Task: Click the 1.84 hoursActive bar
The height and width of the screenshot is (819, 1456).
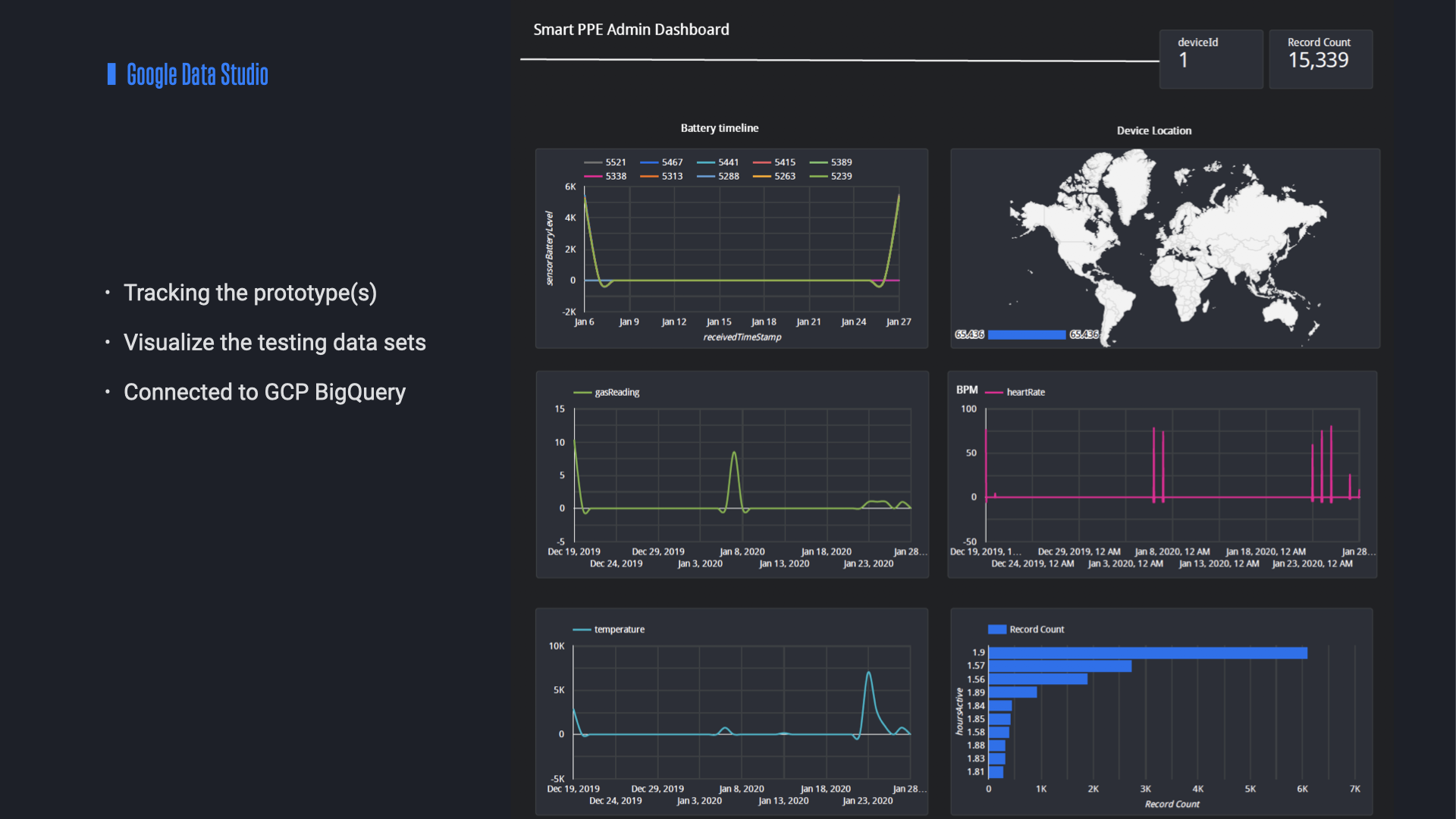Action: (x=1000, y=706)
